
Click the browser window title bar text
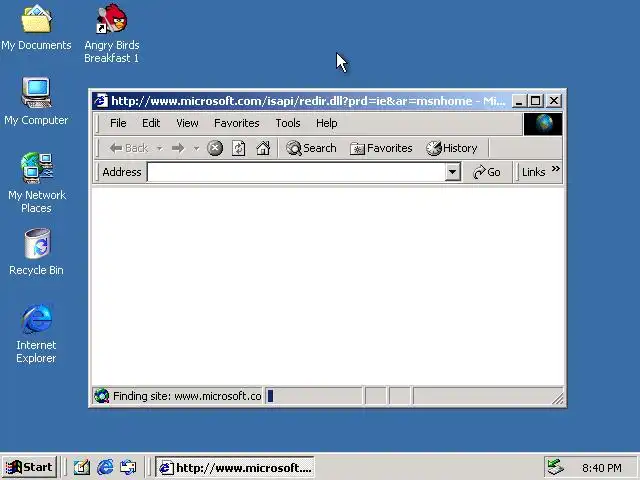[308, 101]
